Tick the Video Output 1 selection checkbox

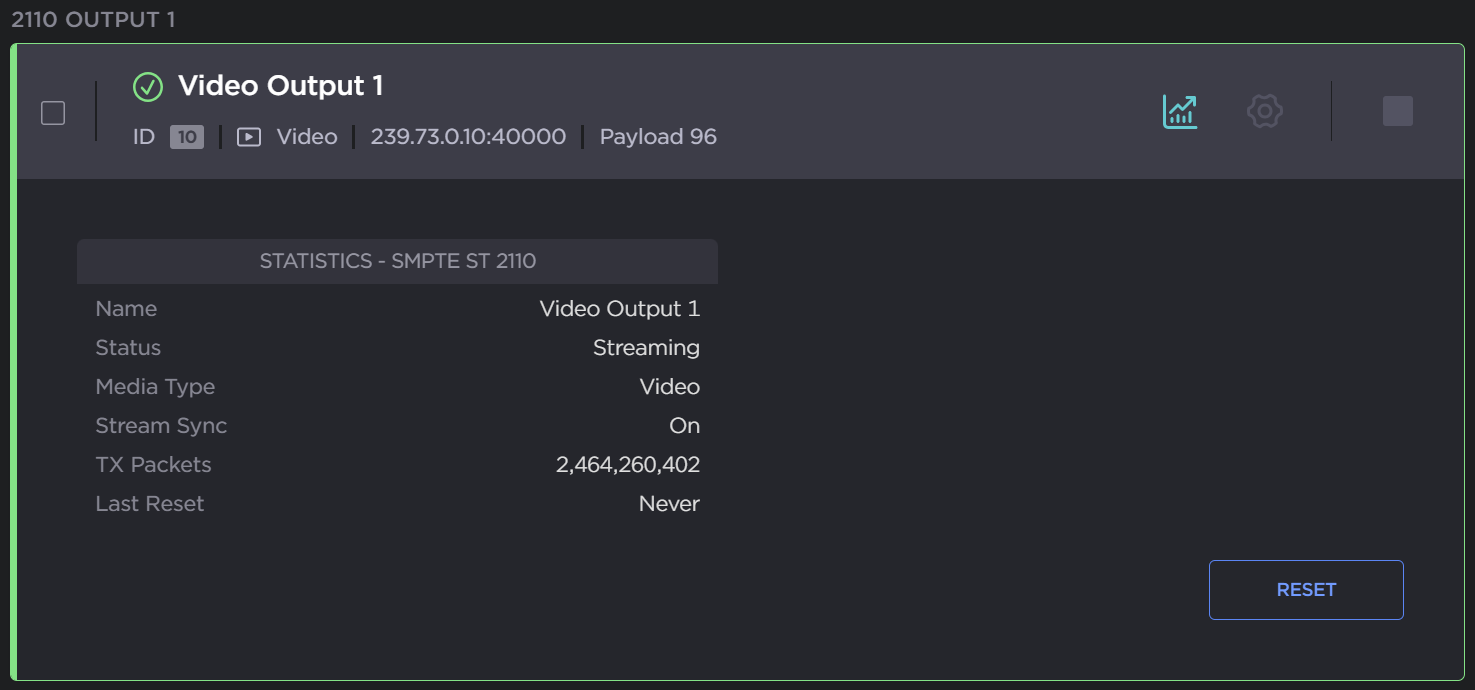coord(53,113)
